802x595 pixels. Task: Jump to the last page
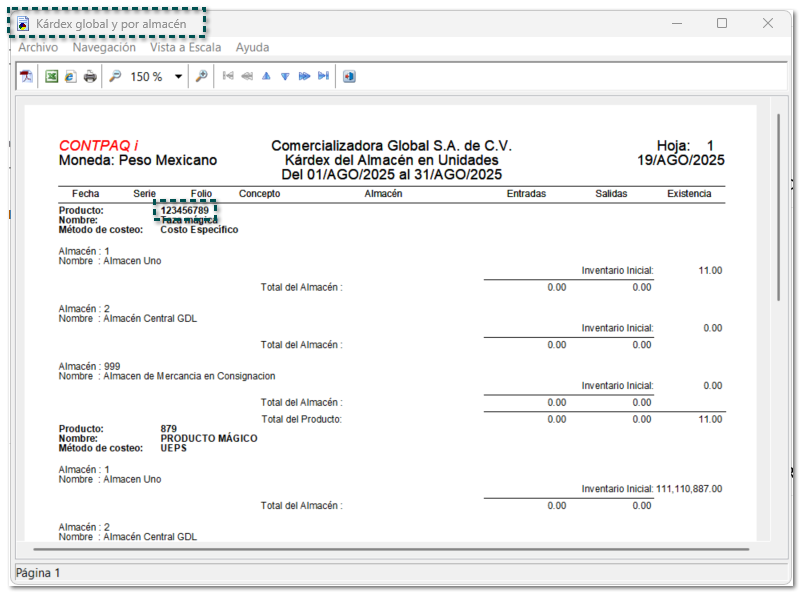pyautogui.click(x=323, y=76)
